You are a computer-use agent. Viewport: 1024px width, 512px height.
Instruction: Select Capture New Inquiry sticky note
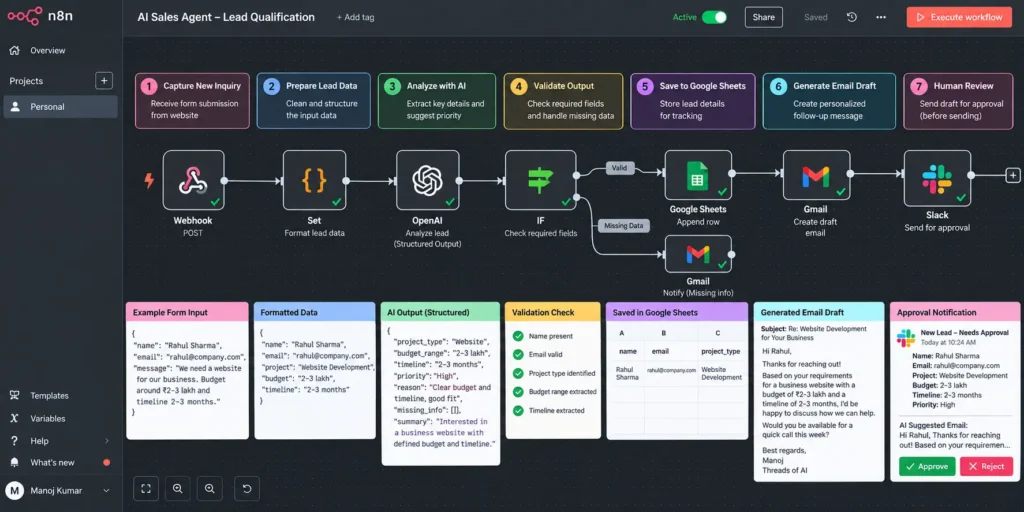coord(192,101)
